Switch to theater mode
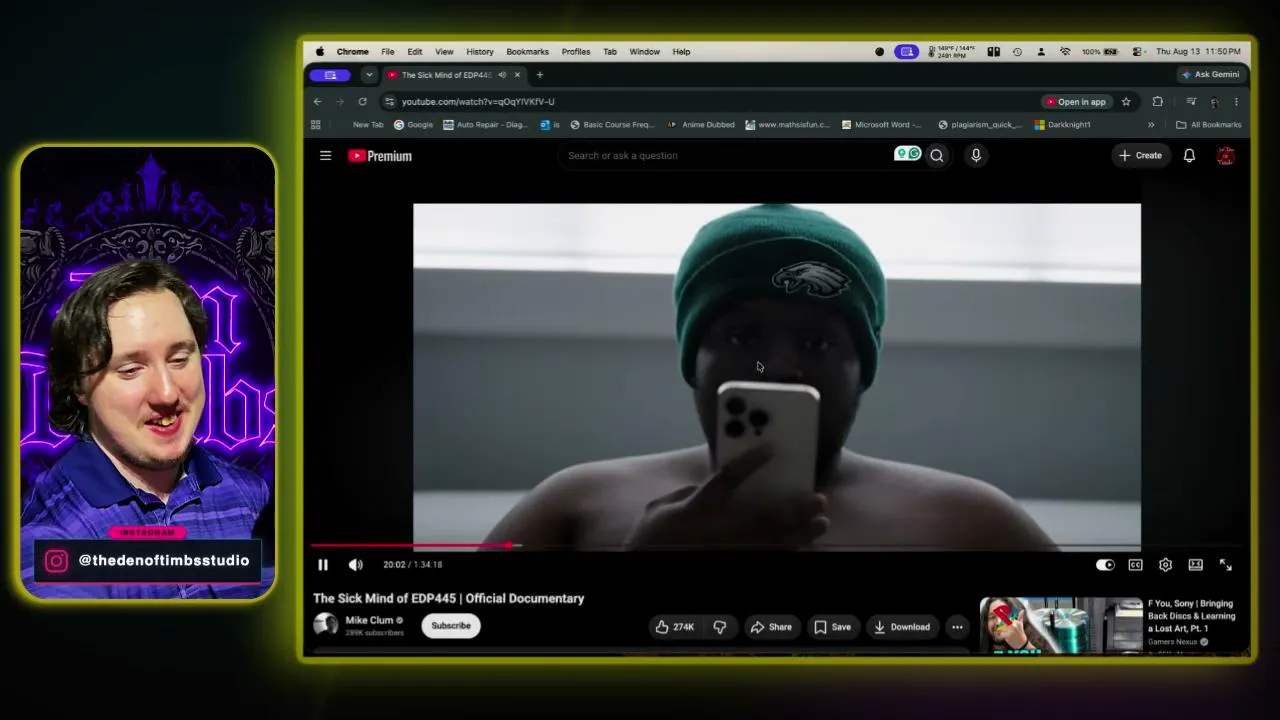 (1195, 565)
